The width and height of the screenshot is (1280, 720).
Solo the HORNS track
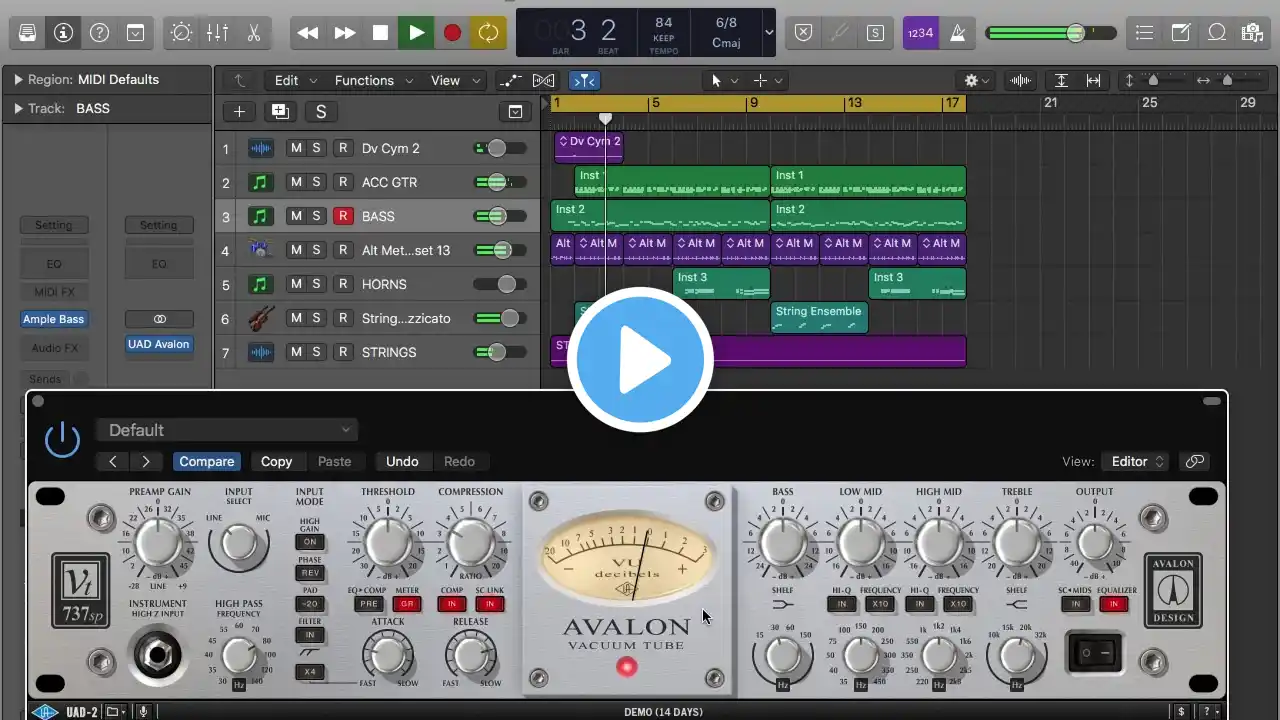tap(316, 284)
